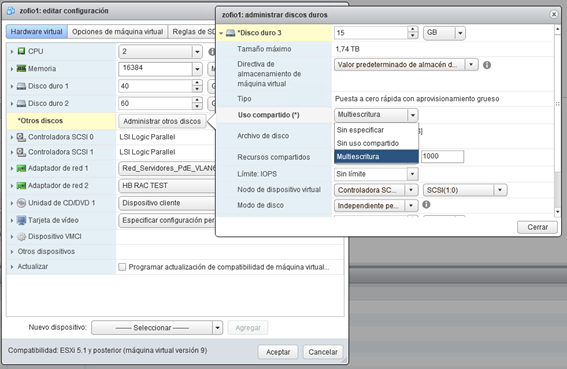
Task: Expand the Disco duro 1 row
Action: pos(12,86)
